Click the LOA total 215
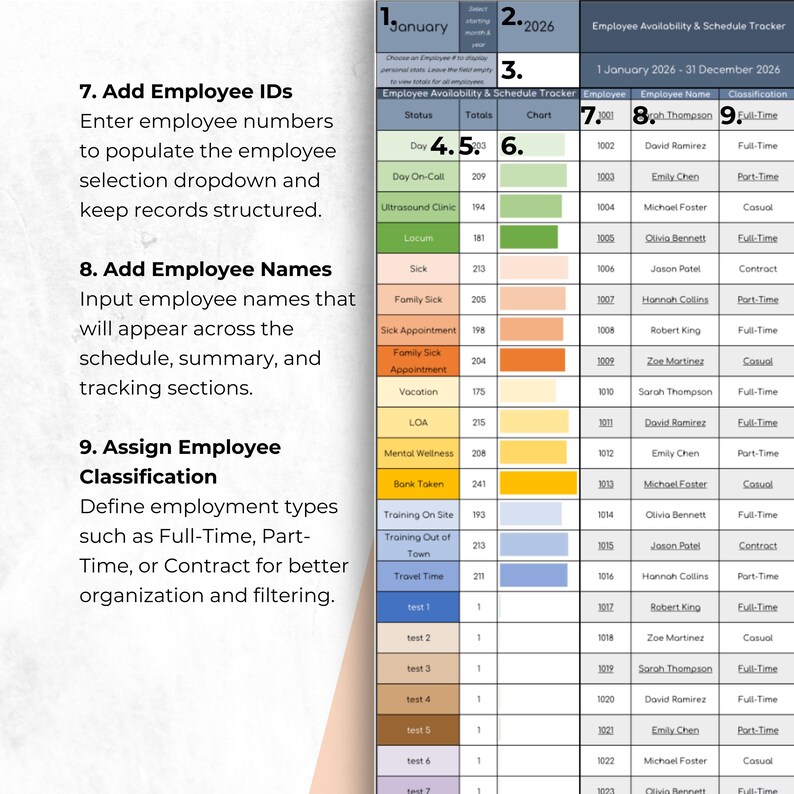 tap(479, 422)
